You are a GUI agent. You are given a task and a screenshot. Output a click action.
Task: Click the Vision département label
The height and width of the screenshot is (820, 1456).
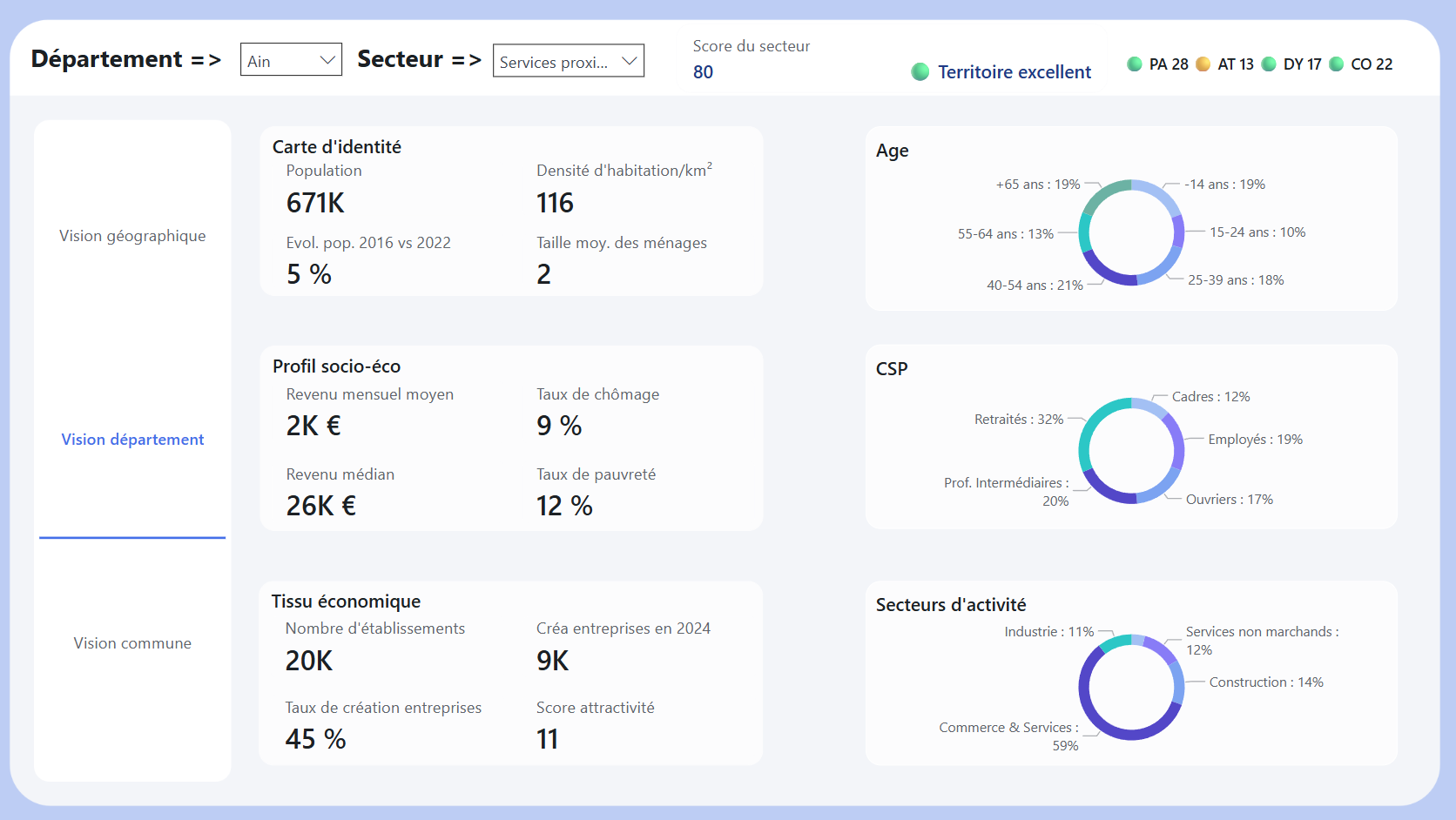(x=132, y=439)
